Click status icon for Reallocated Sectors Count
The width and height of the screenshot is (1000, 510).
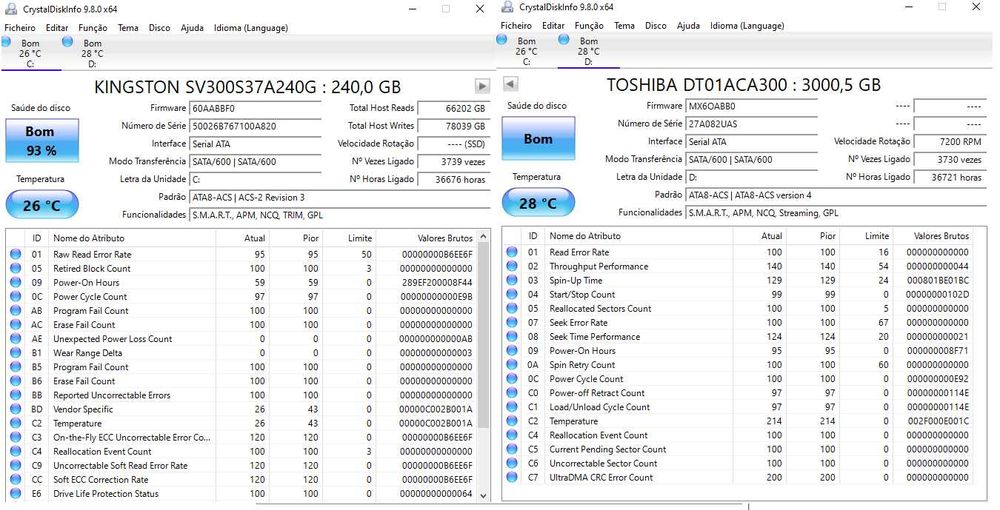[x=511, y=308]
